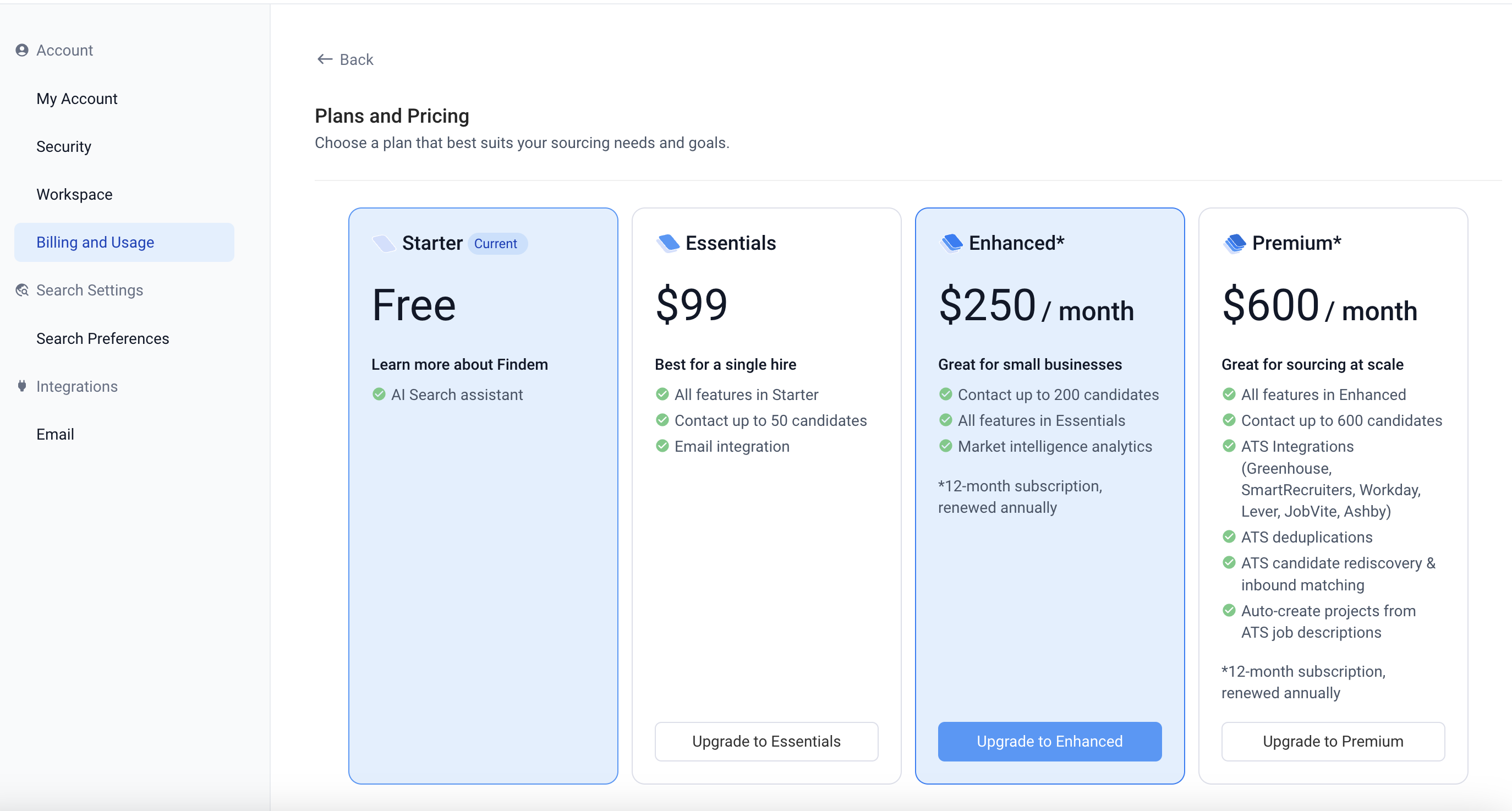
Task: Click checkmark next to Contact up to 200 candidates
Action: pos(946,394)
